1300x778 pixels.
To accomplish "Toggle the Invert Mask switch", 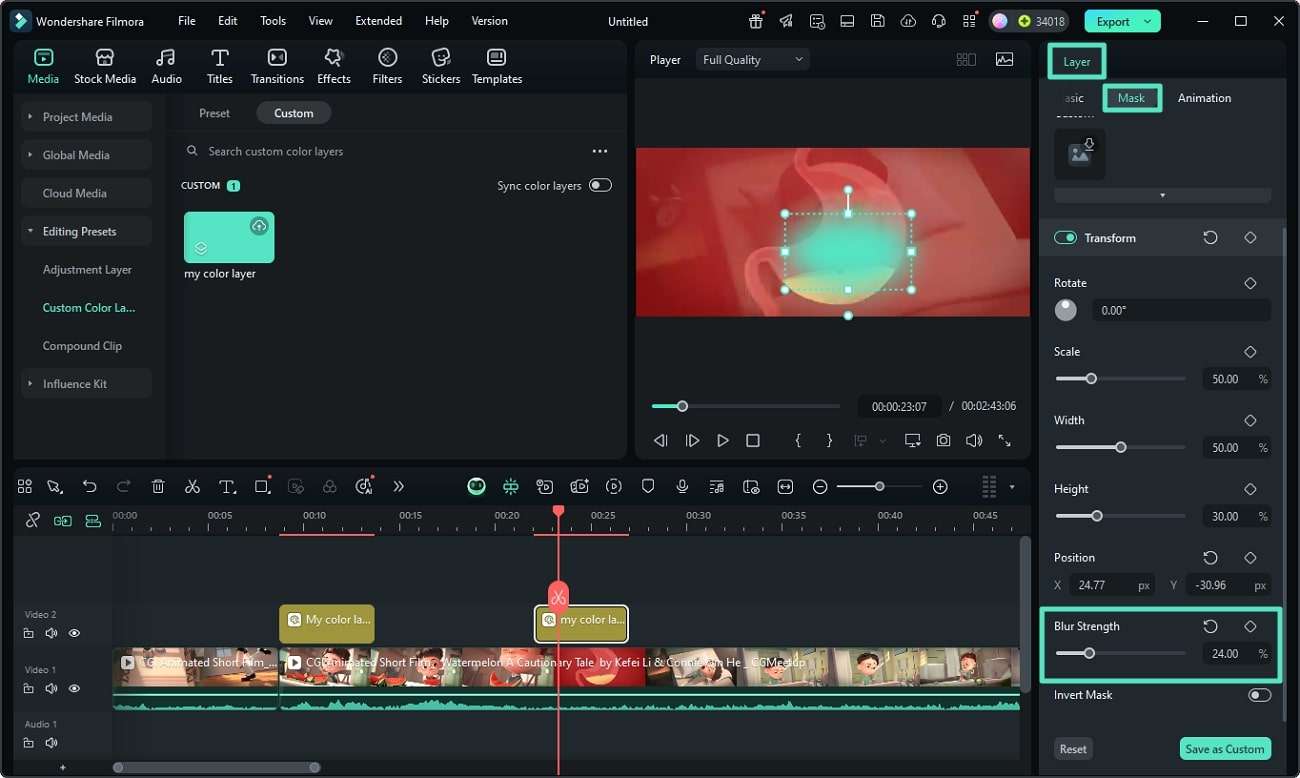I will coord(1260,695).
